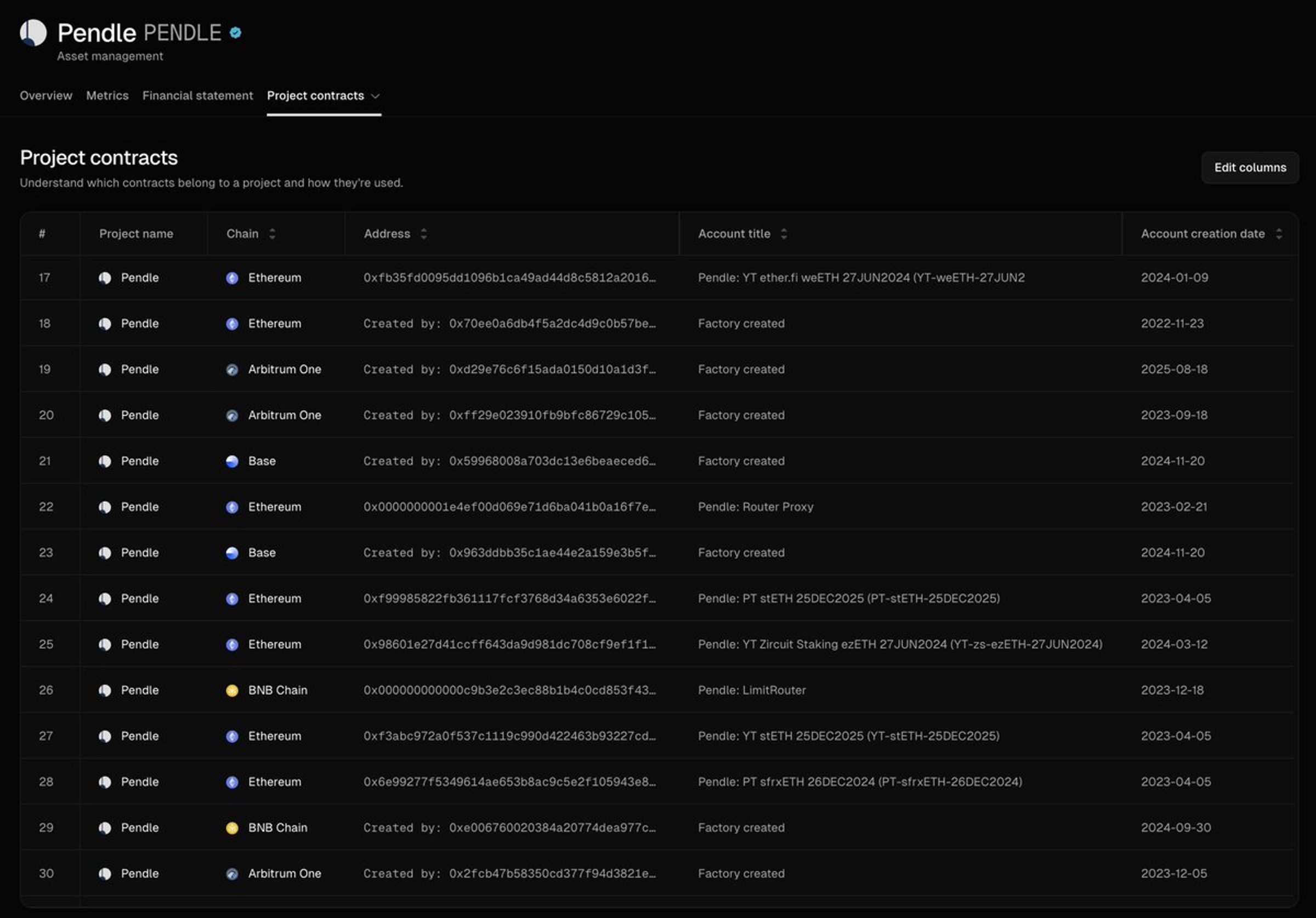Click the PT stETH 25DEC2025 account title
The height and width of the screenshot is (918, 1316).
click(849, 599)
